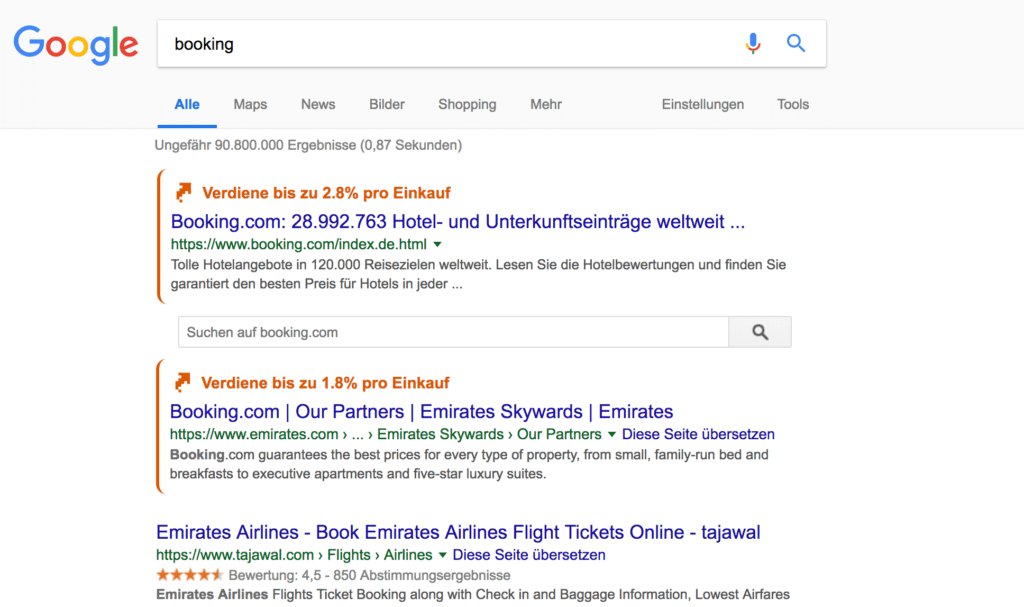Click the tajawal.com Flights Airlines breadcrumb URL
Screen dimensions: 1024x607
294,555
